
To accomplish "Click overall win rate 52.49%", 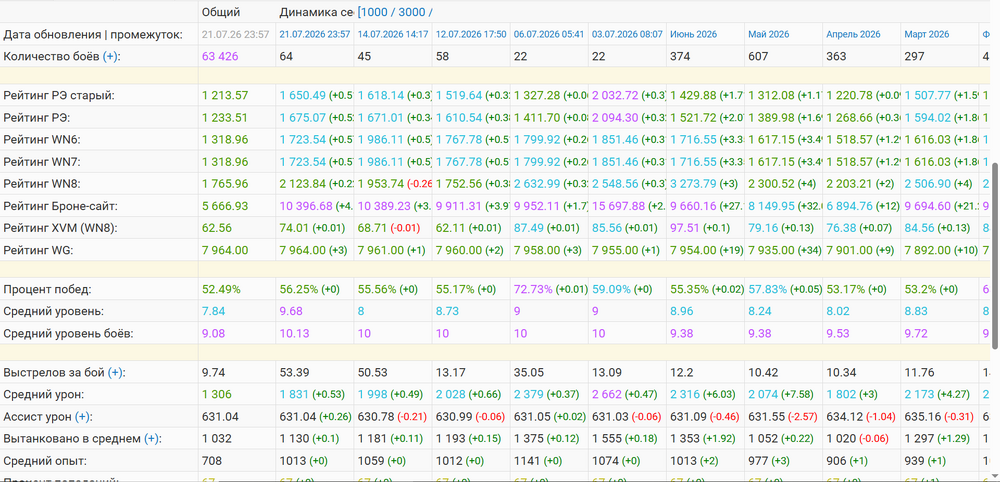I will pos(221,289).
